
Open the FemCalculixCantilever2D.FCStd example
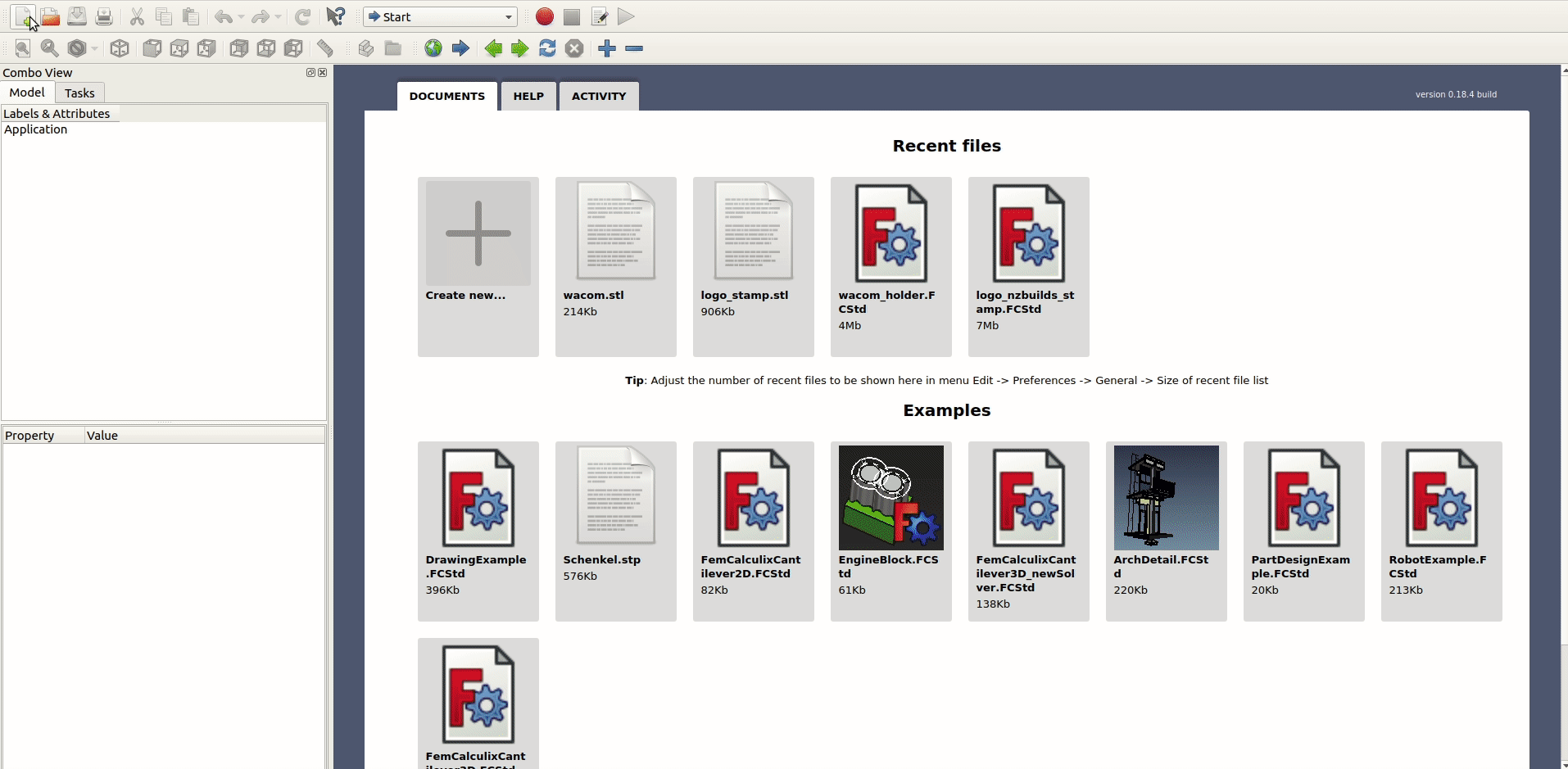coord(754,532)
